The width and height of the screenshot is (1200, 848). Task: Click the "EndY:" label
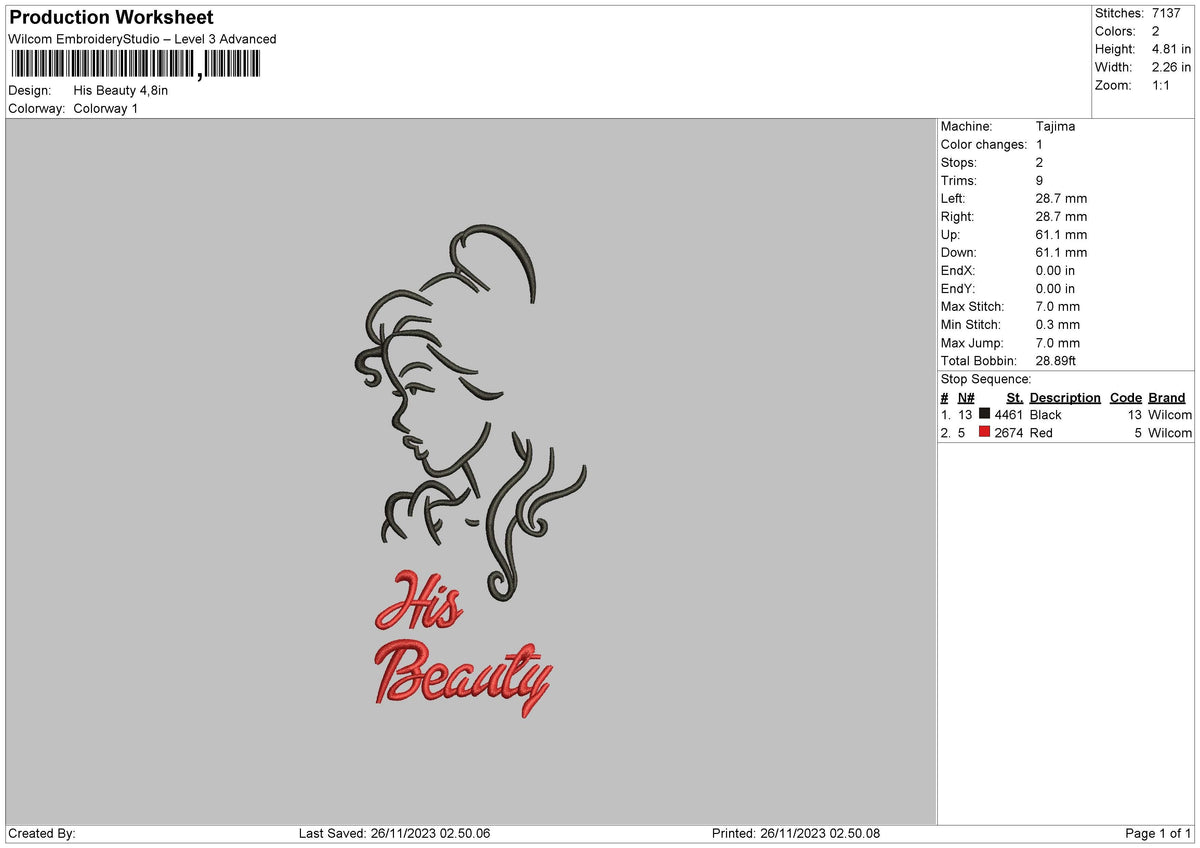coord(958,288)
